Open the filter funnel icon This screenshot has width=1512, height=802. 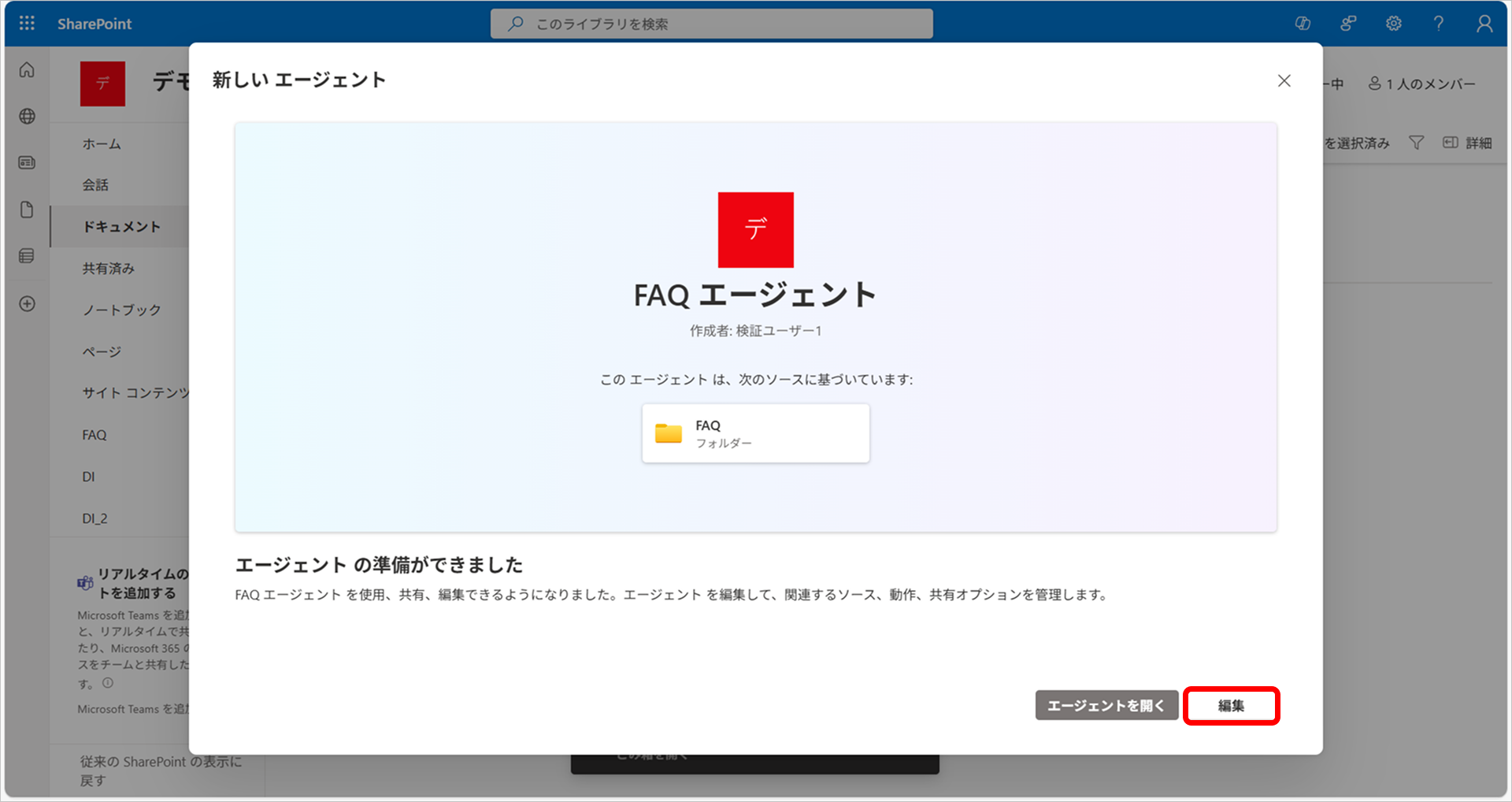coord(1416,143)
